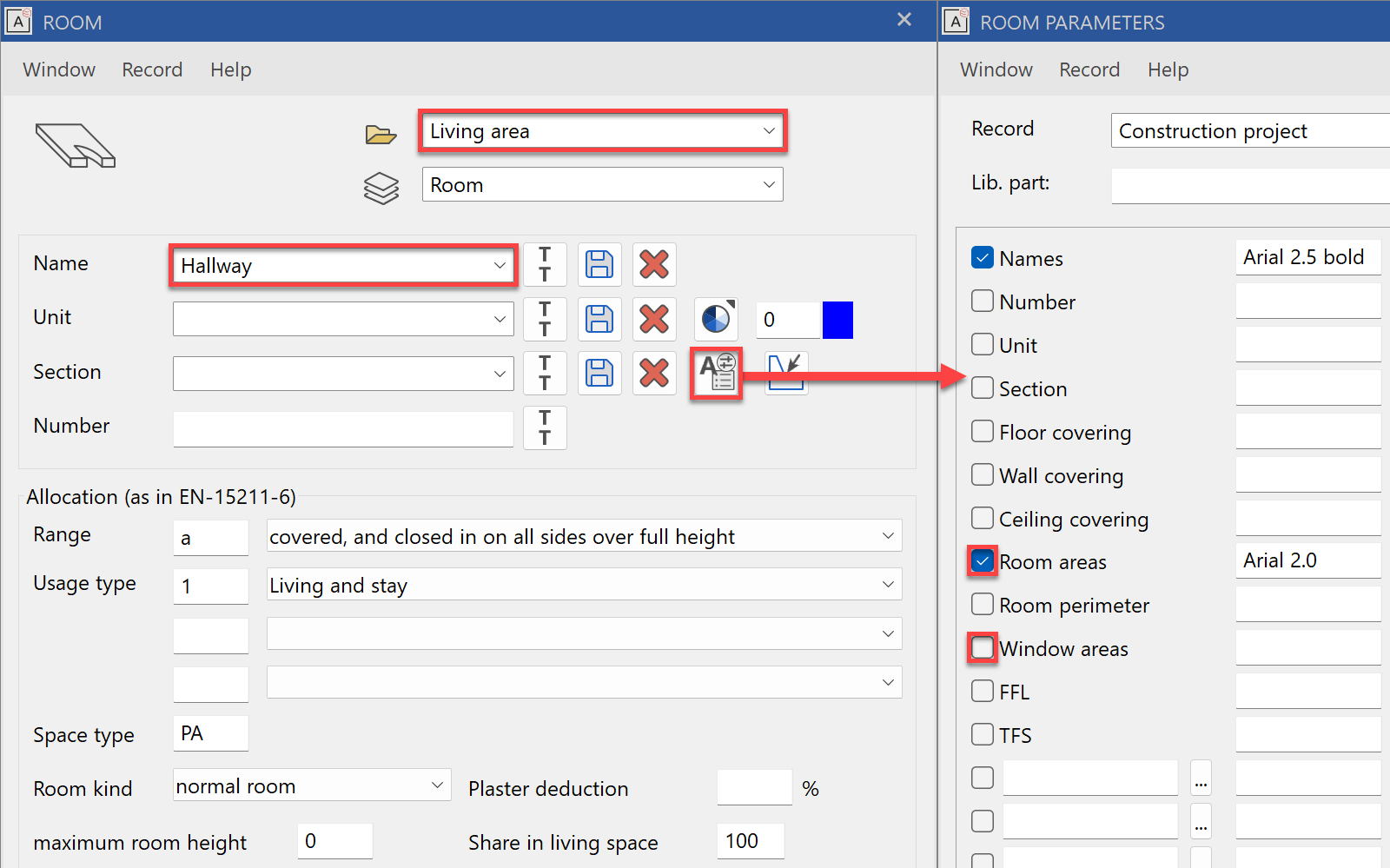Click the red X delete icon beside Name

654,264
